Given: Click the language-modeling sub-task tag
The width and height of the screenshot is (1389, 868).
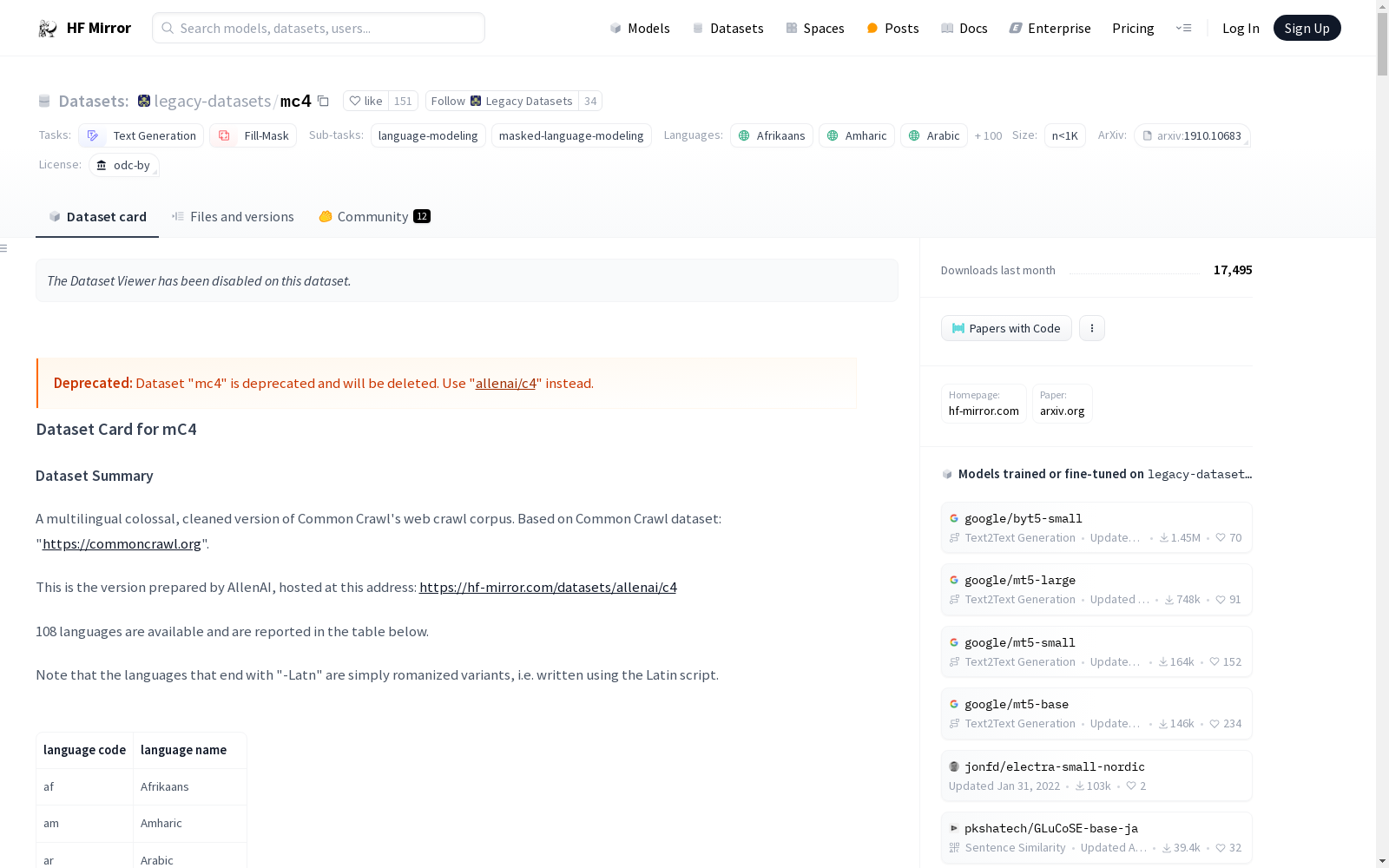Looking at the screenshot, I should coord(428,135).
